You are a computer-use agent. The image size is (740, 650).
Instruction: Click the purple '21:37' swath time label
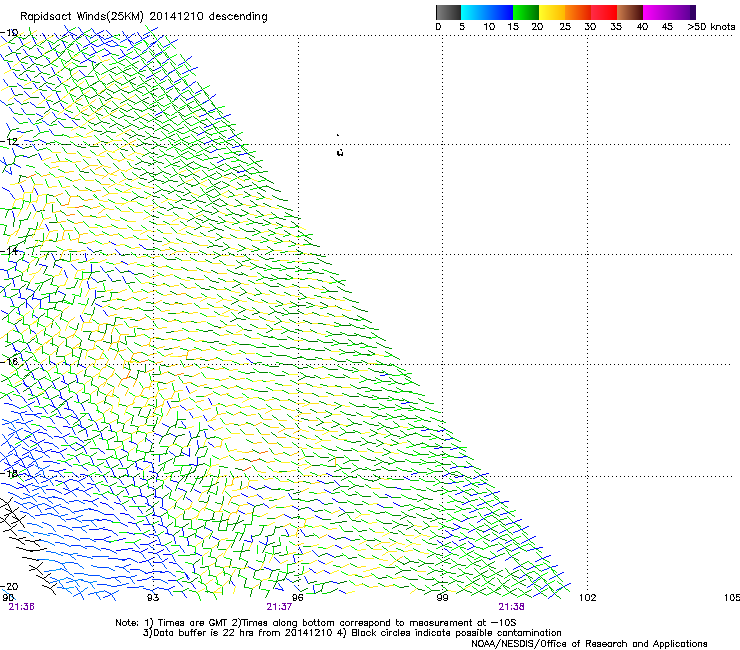(279, 607)
